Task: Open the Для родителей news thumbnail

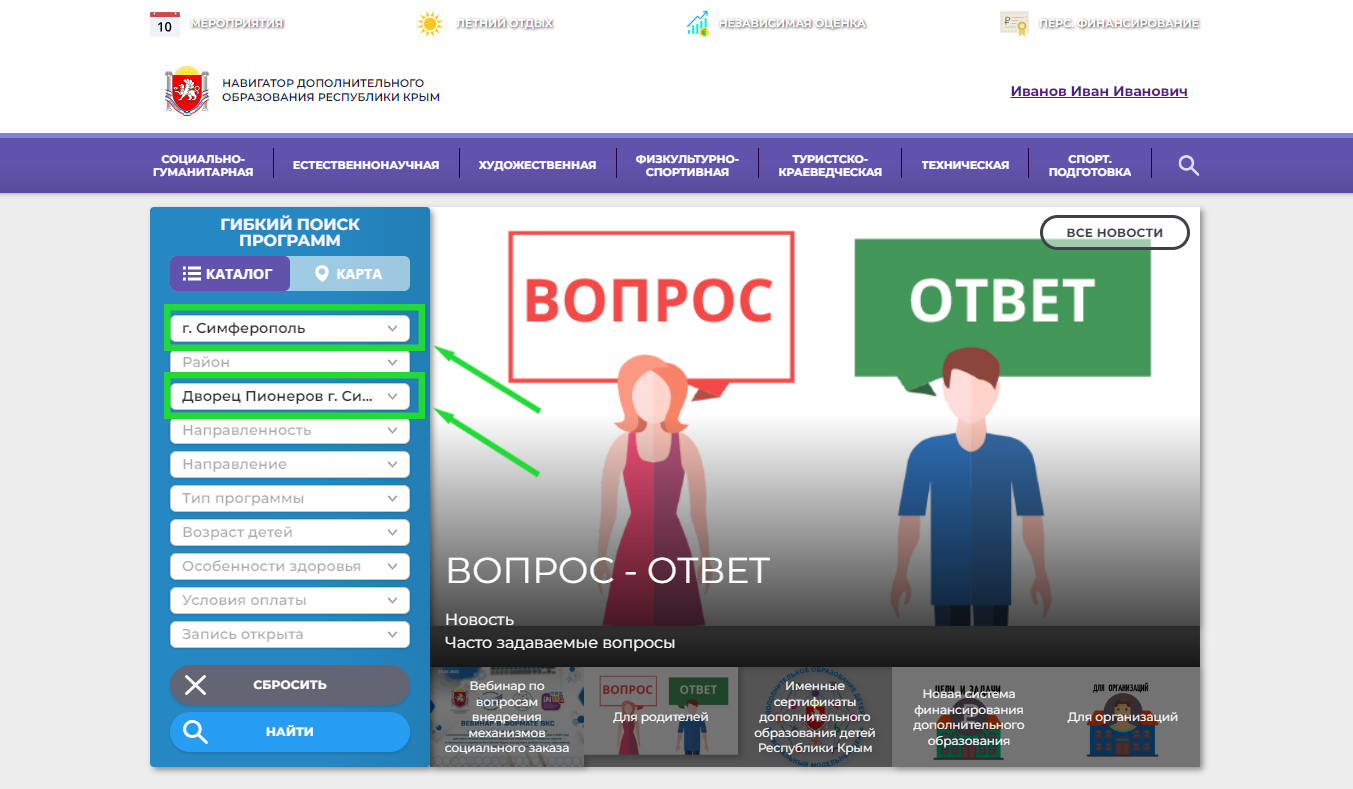Action: 660,717
